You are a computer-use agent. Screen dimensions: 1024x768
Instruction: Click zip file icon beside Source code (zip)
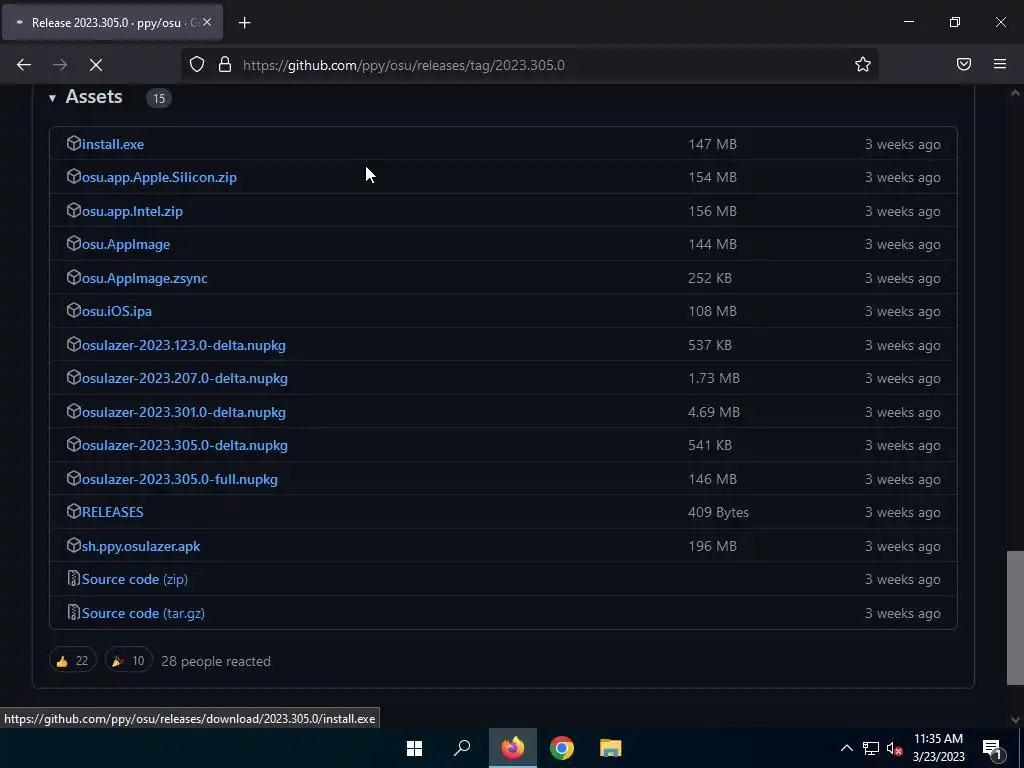74,579
